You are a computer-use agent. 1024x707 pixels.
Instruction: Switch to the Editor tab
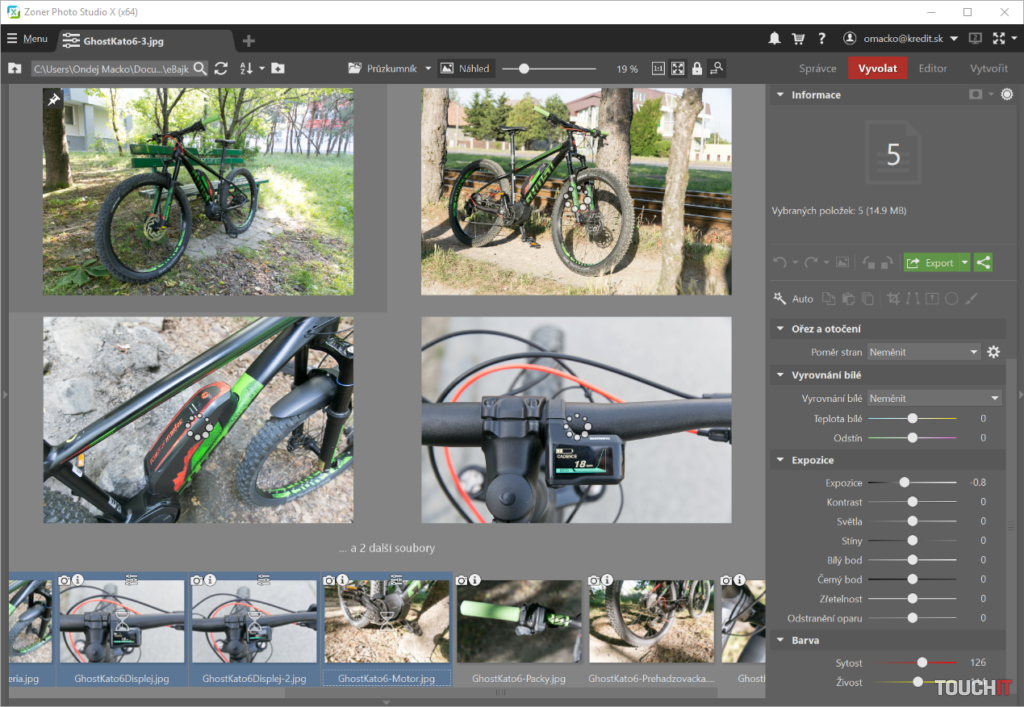[x=932, y=68]
